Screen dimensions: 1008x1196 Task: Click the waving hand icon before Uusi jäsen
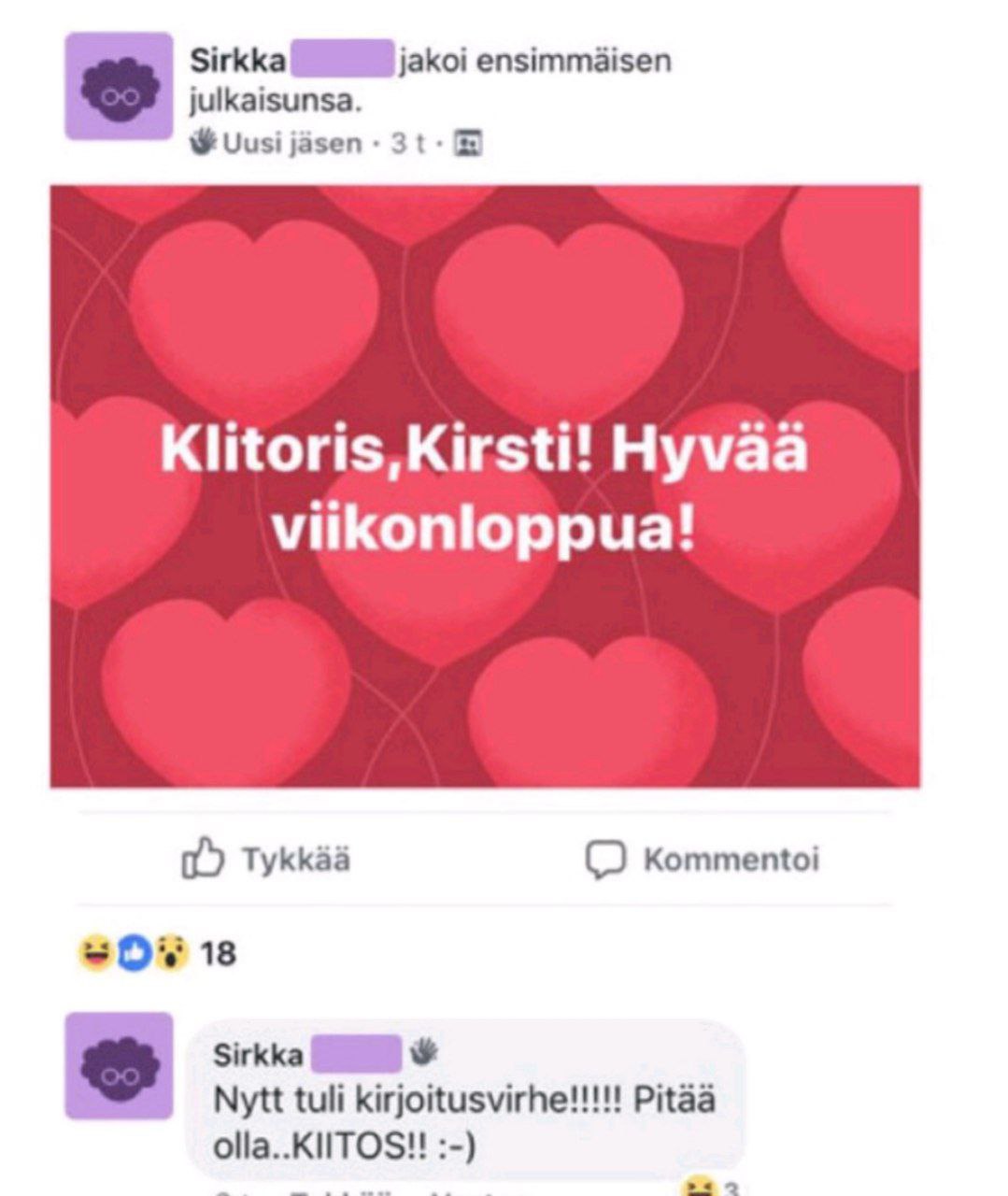click(203, 142)
